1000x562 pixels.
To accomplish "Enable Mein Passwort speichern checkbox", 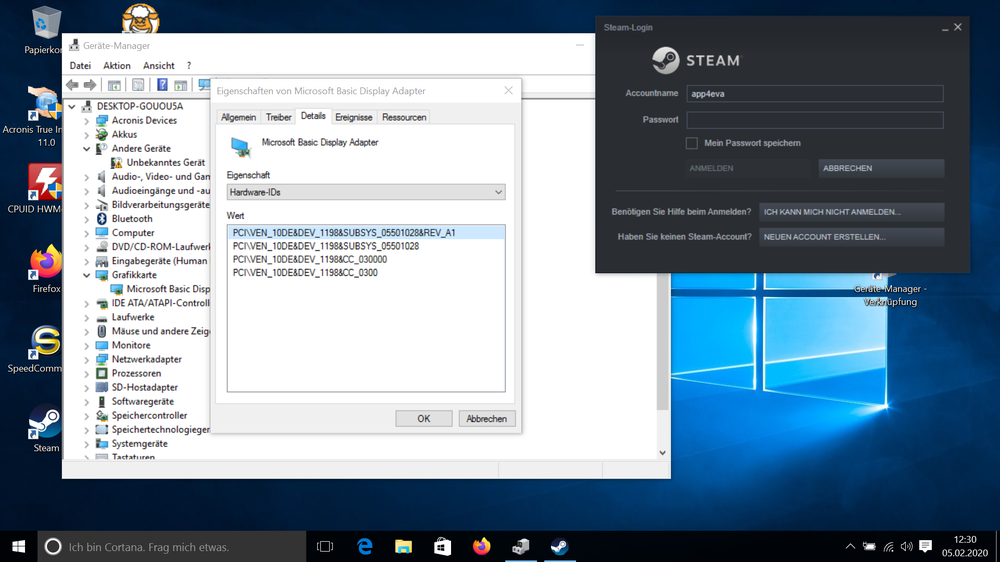I will pos(691,143).
